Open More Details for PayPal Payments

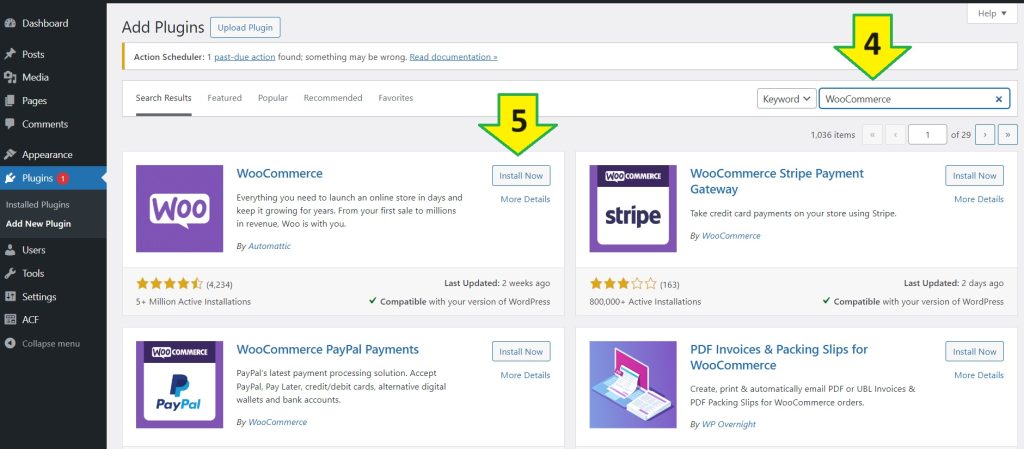point(525,375)
